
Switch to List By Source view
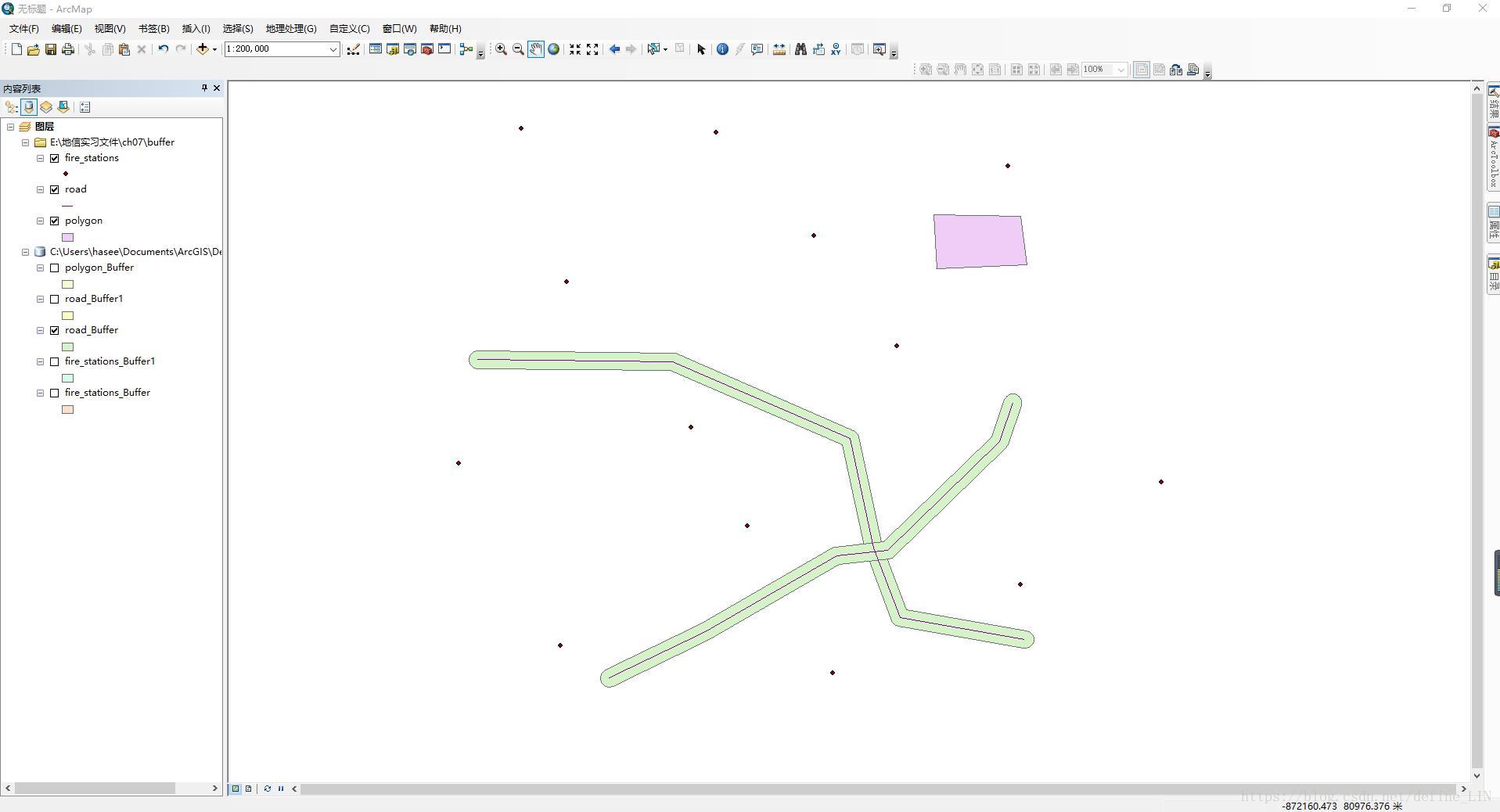(x=29, y=107)
